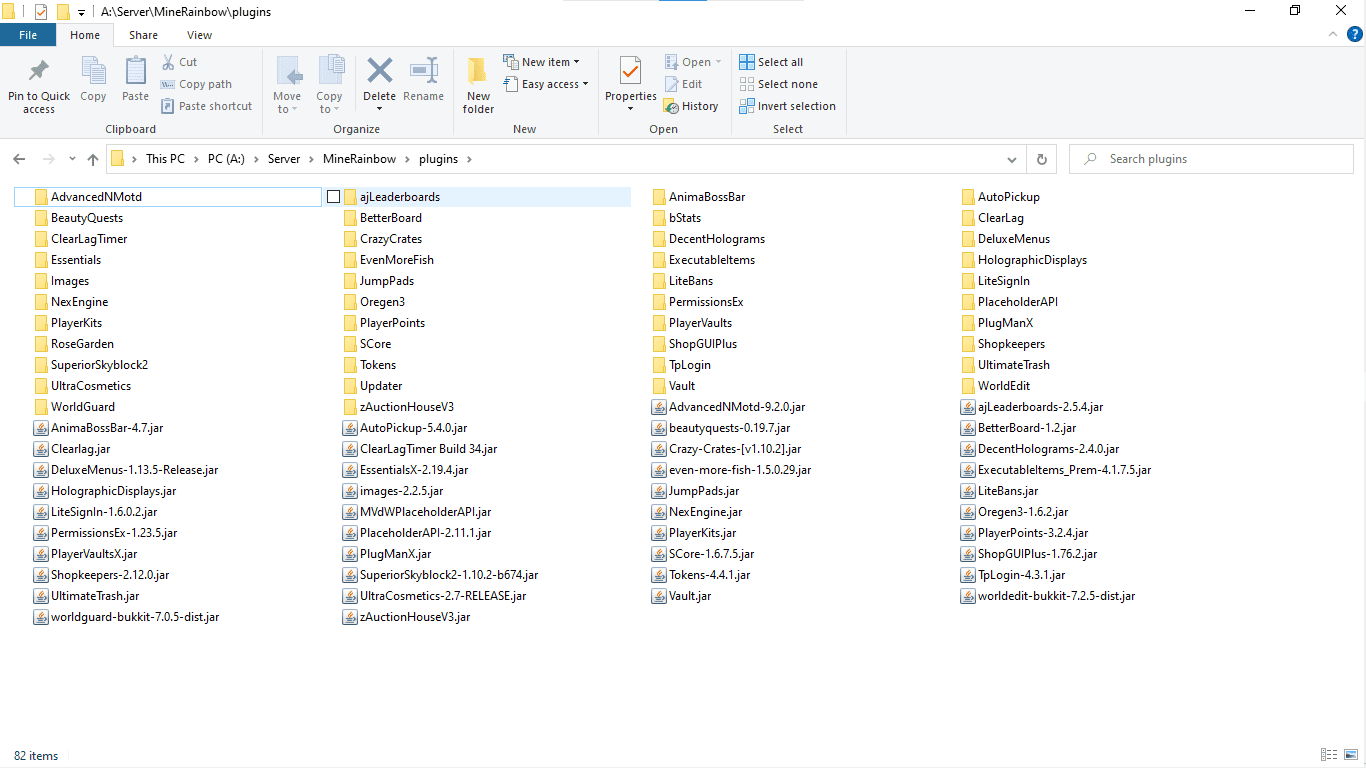Select the PlugManX.jar file icon
Viewport: 1366px width, 768px height.
350,554
